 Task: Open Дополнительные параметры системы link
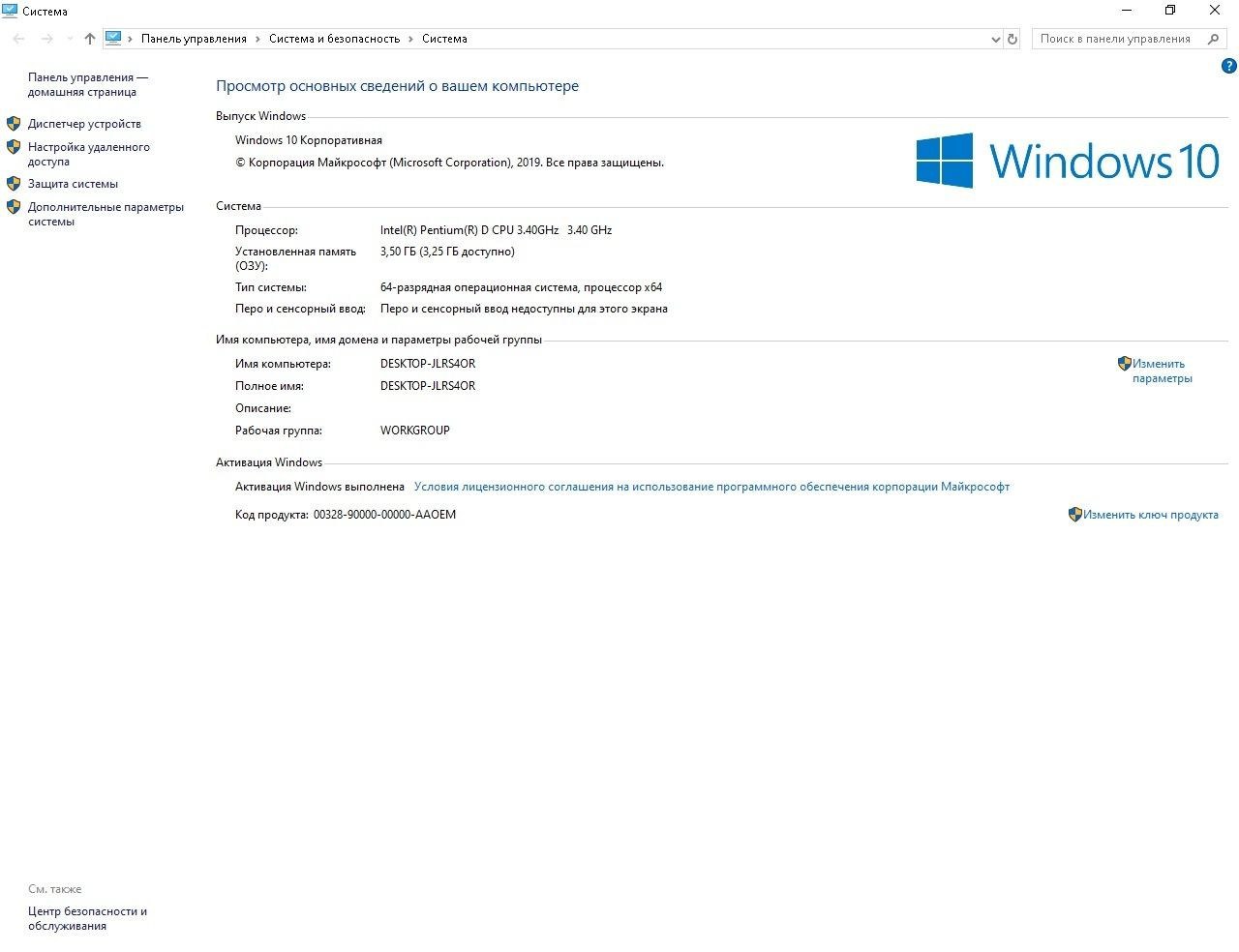point(106,214)
